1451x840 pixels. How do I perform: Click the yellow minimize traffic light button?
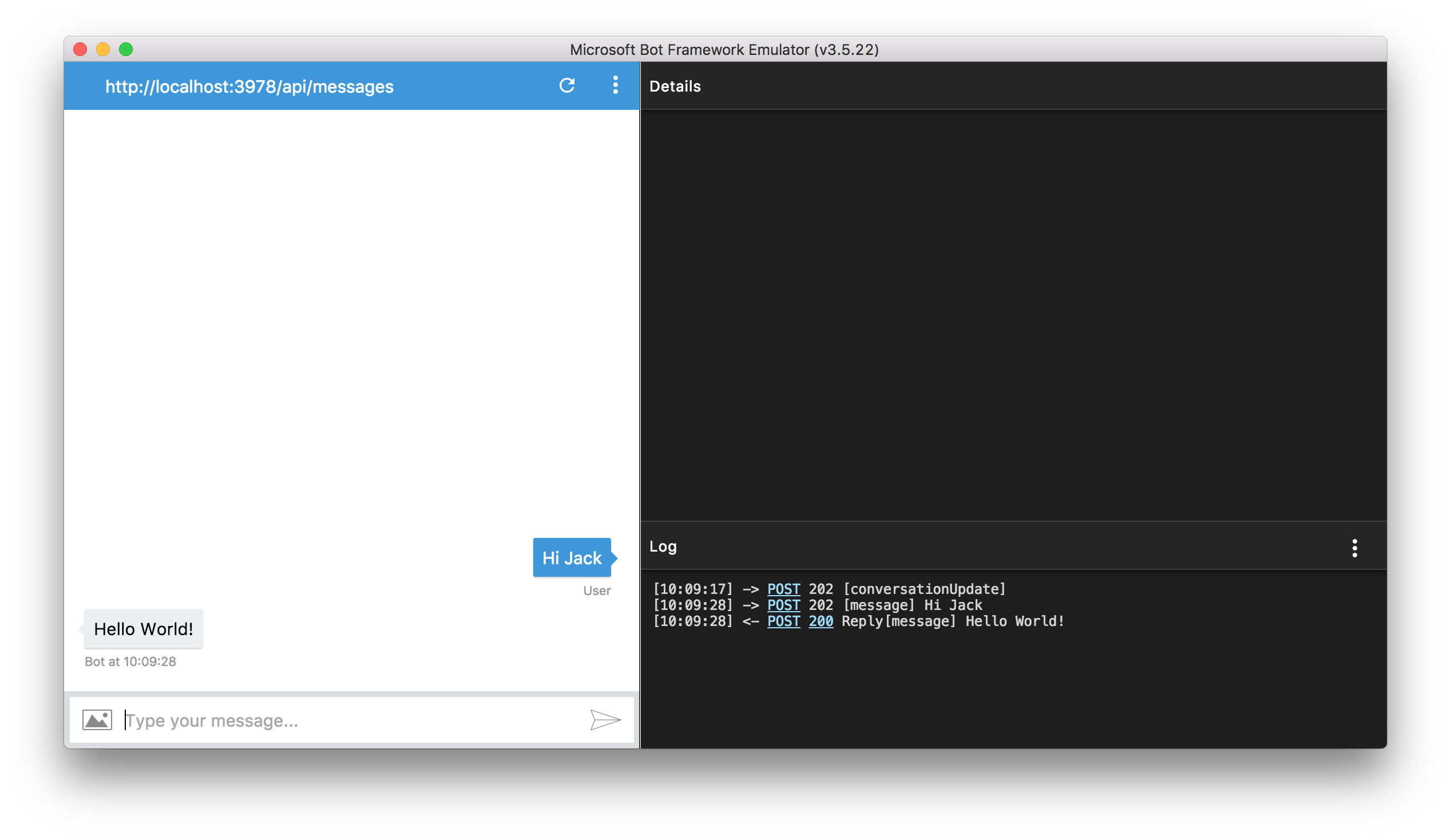click(102, 50)
